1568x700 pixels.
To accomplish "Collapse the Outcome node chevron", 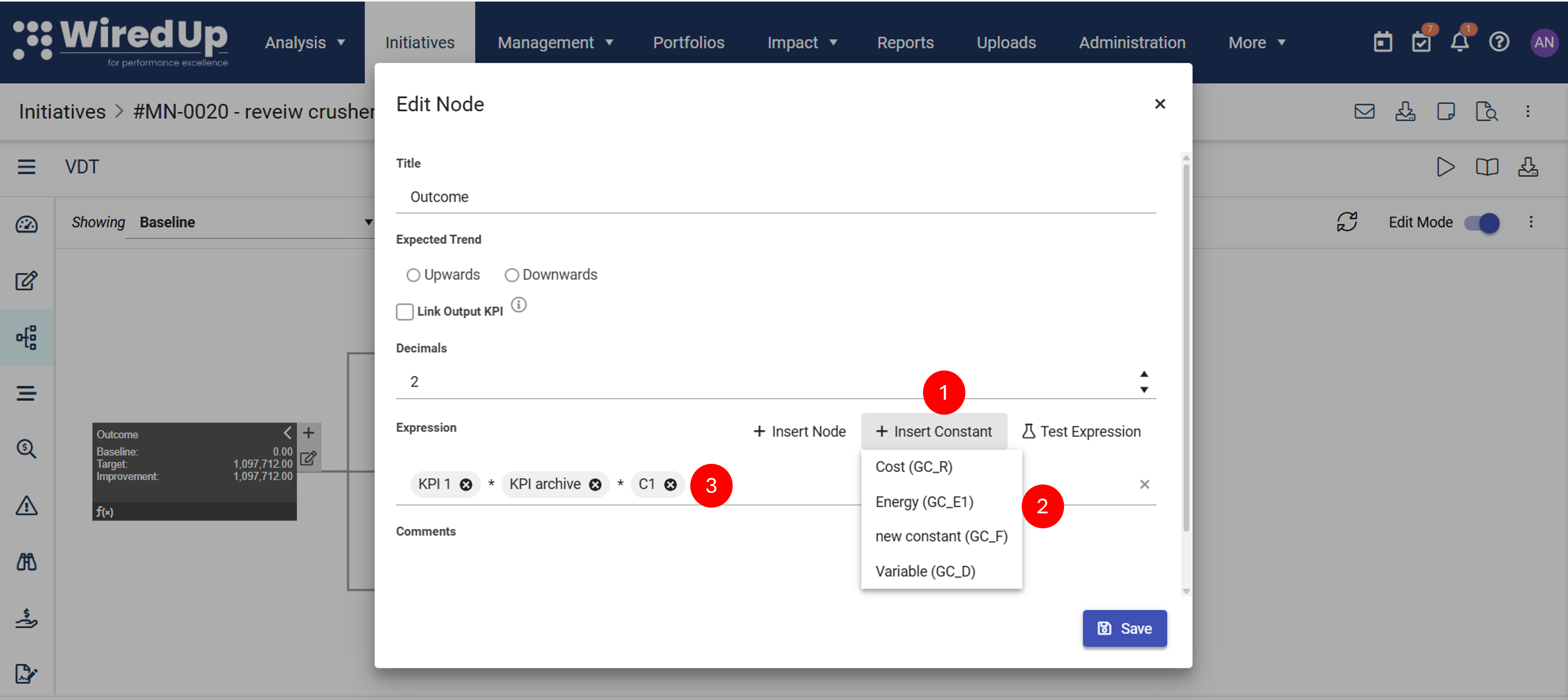I will [x=287, y=433].
